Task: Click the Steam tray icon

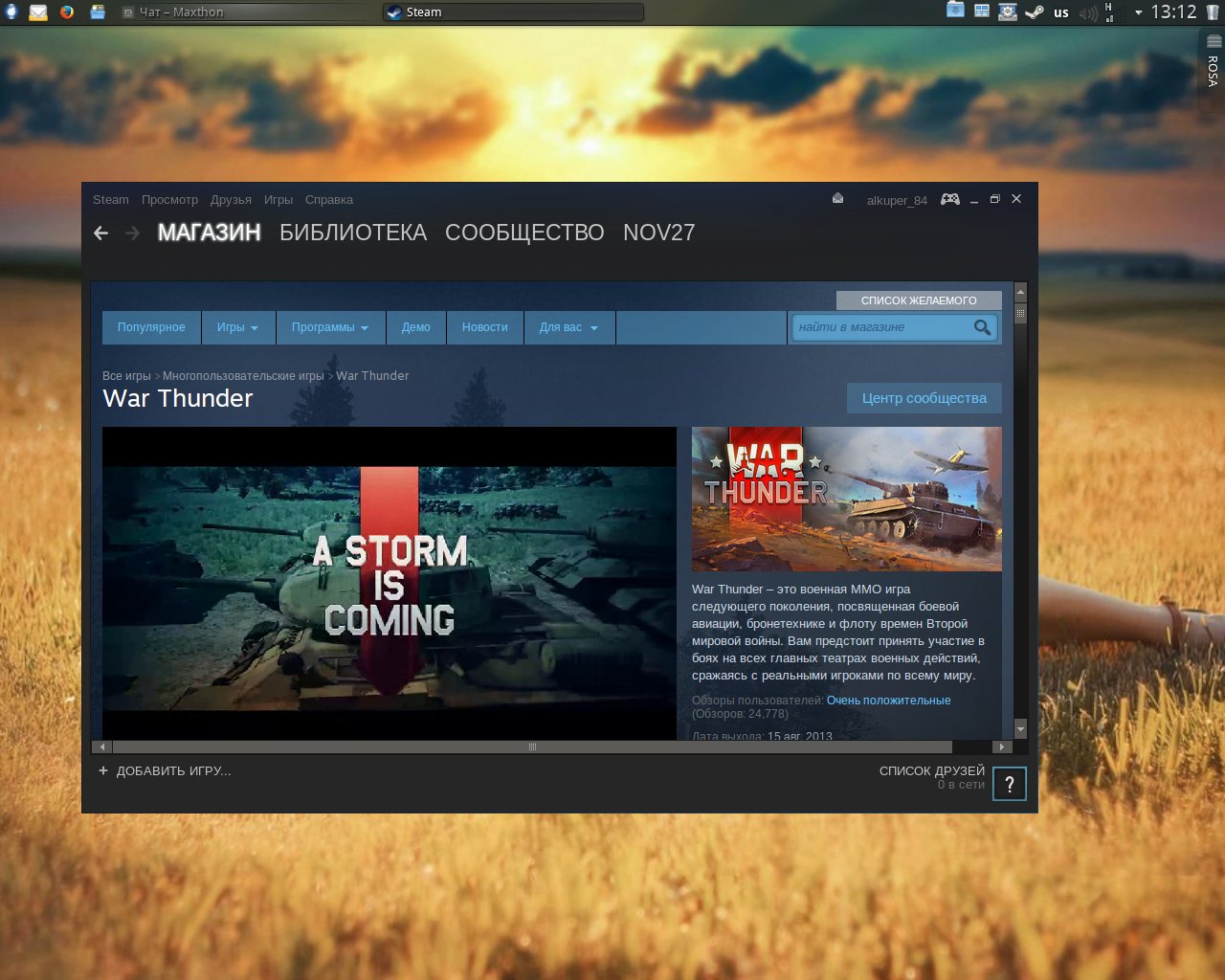Action: [1034, 12]
